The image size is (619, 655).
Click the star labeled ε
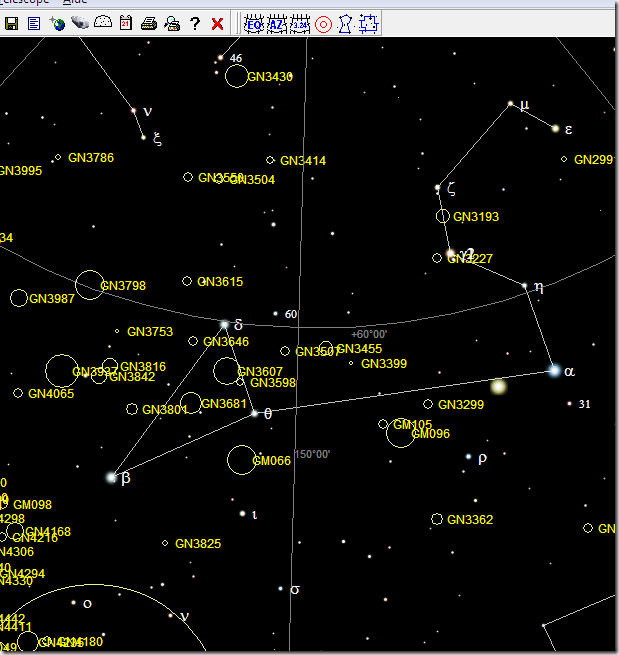pyautogui.click(x=555, y=129)
